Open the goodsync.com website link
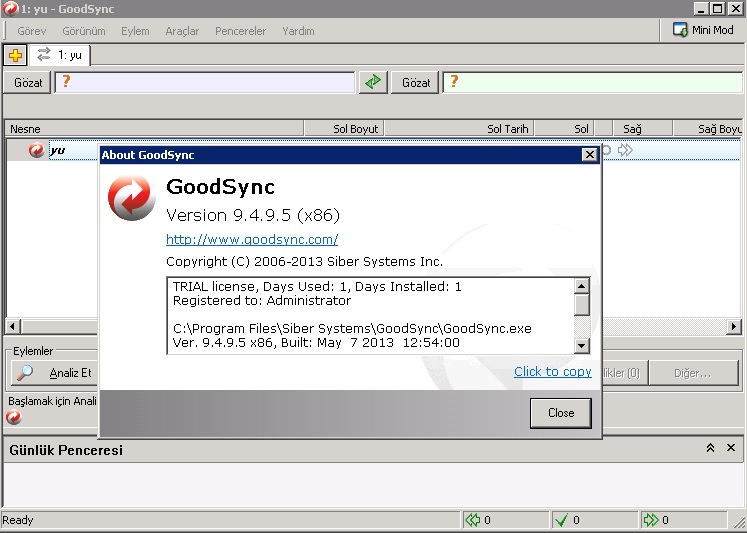 pyautogui.click(x=252, y=239)
